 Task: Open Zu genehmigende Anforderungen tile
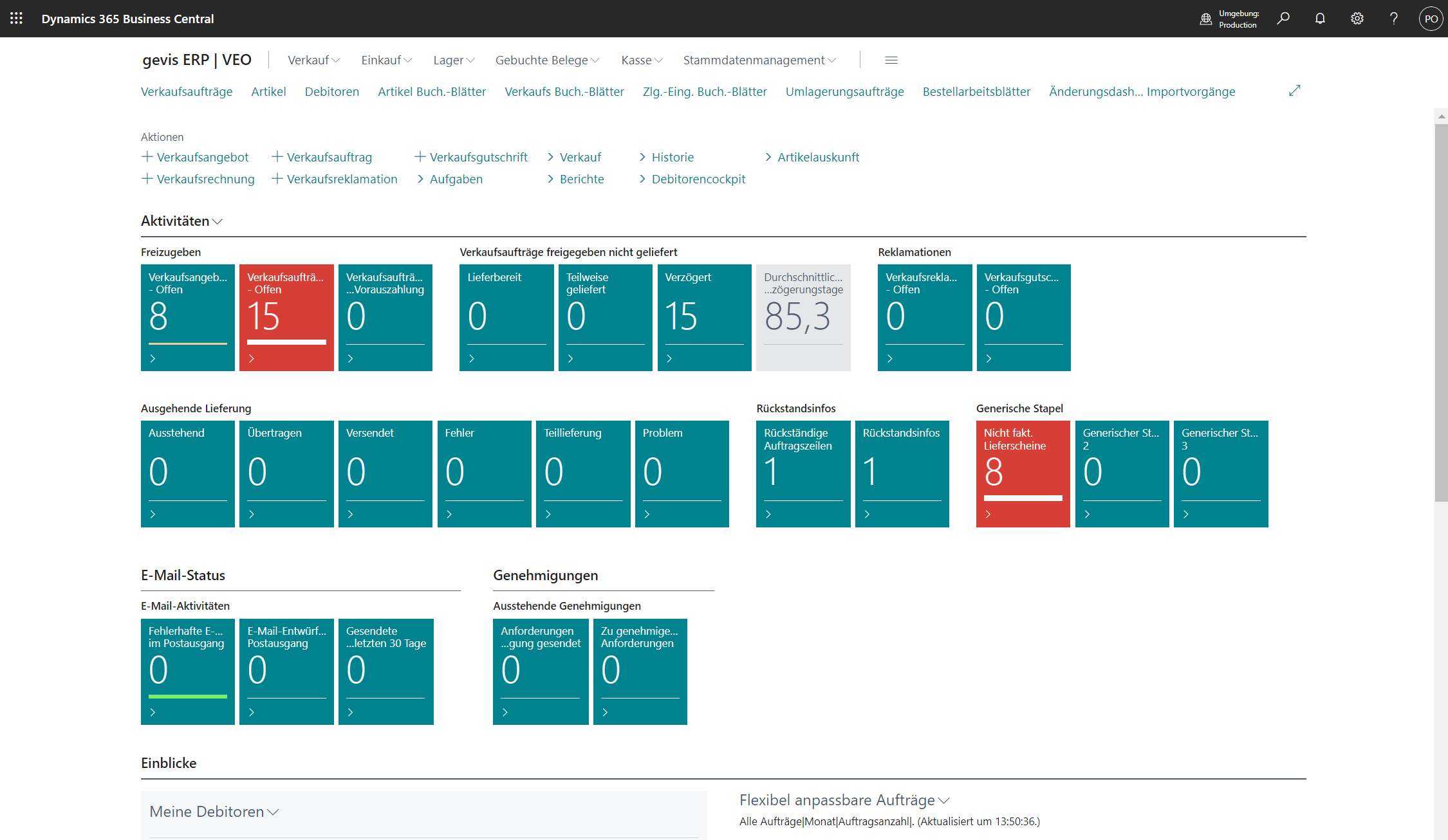point(640,671)
